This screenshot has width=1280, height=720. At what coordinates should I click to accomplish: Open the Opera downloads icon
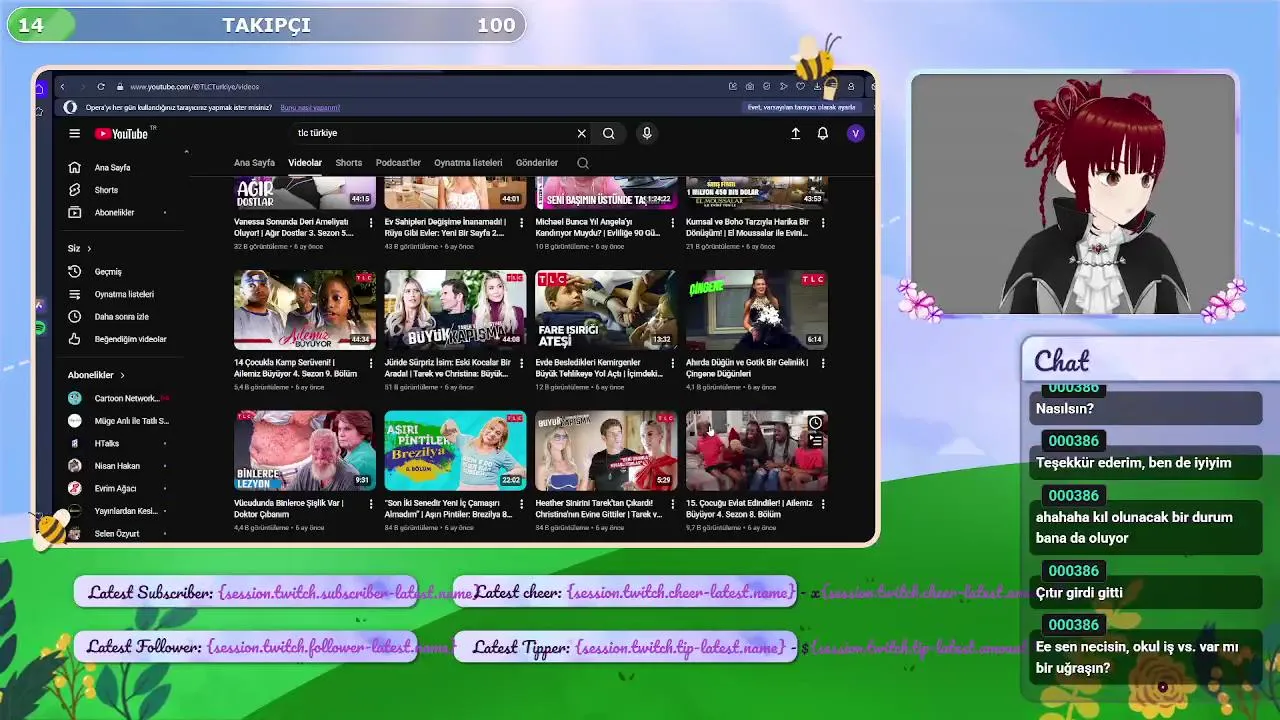pyautogui.click(x=817, y=87)
